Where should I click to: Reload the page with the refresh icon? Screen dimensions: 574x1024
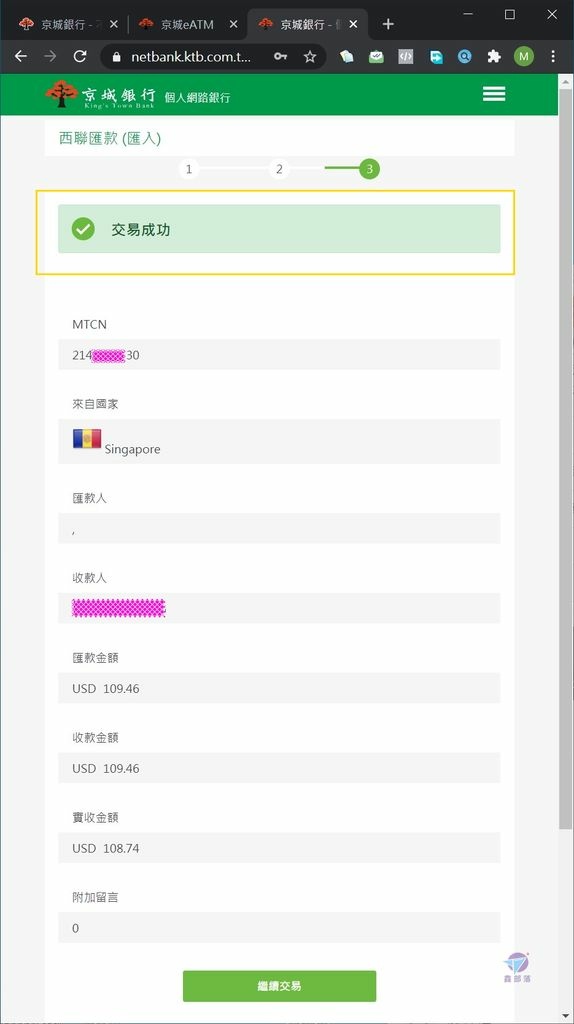tap(80, 57)
